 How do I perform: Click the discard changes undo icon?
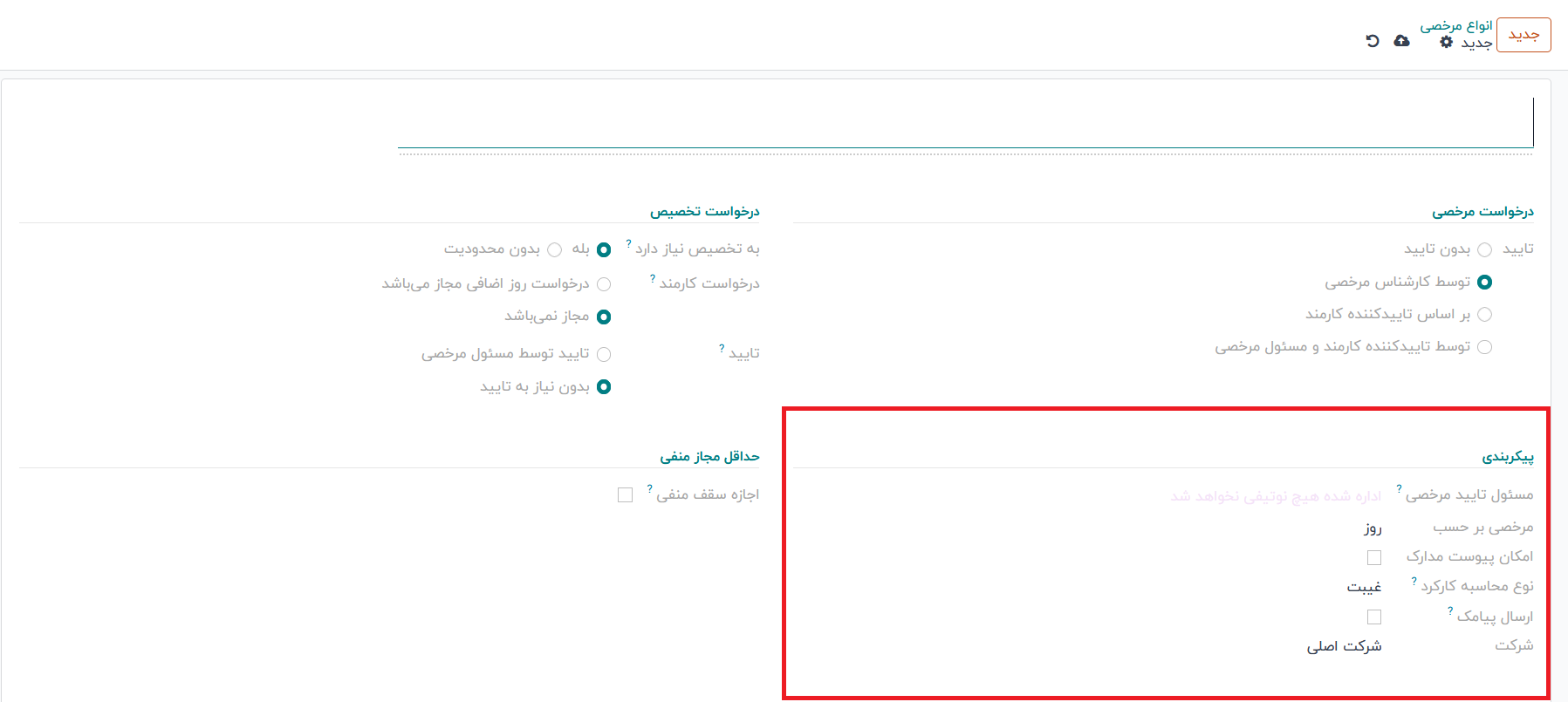pos(1373,41)
